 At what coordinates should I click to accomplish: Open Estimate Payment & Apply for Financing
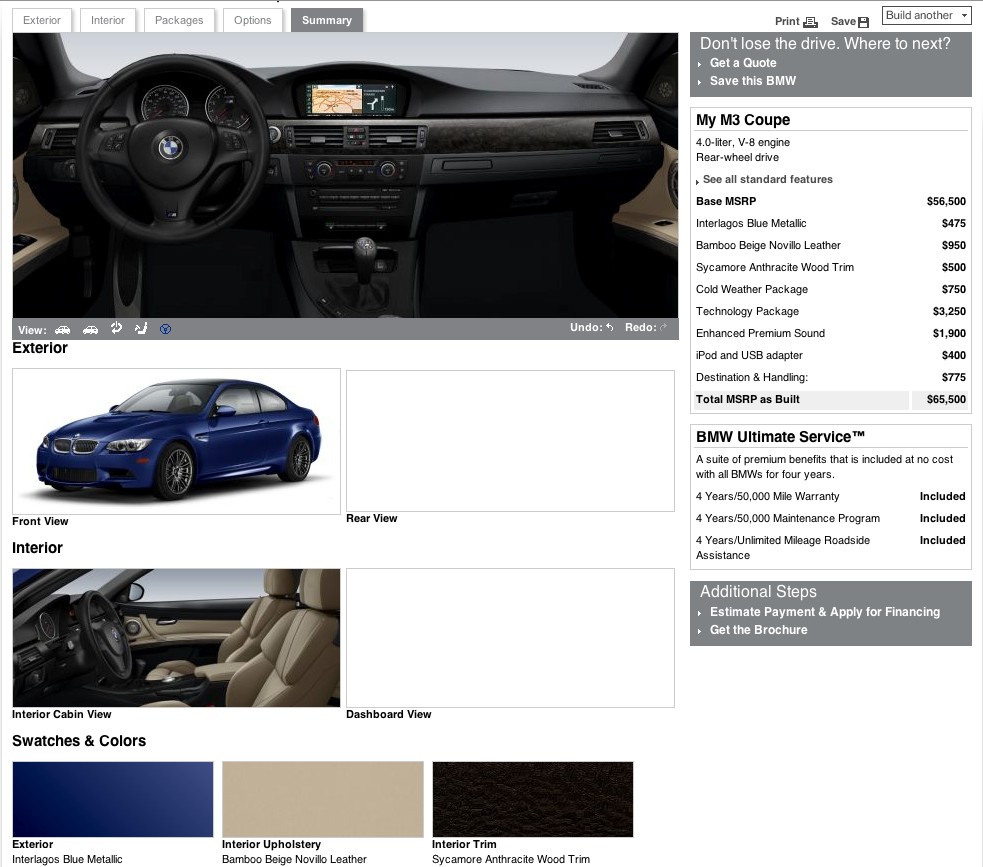pos(824,612)
